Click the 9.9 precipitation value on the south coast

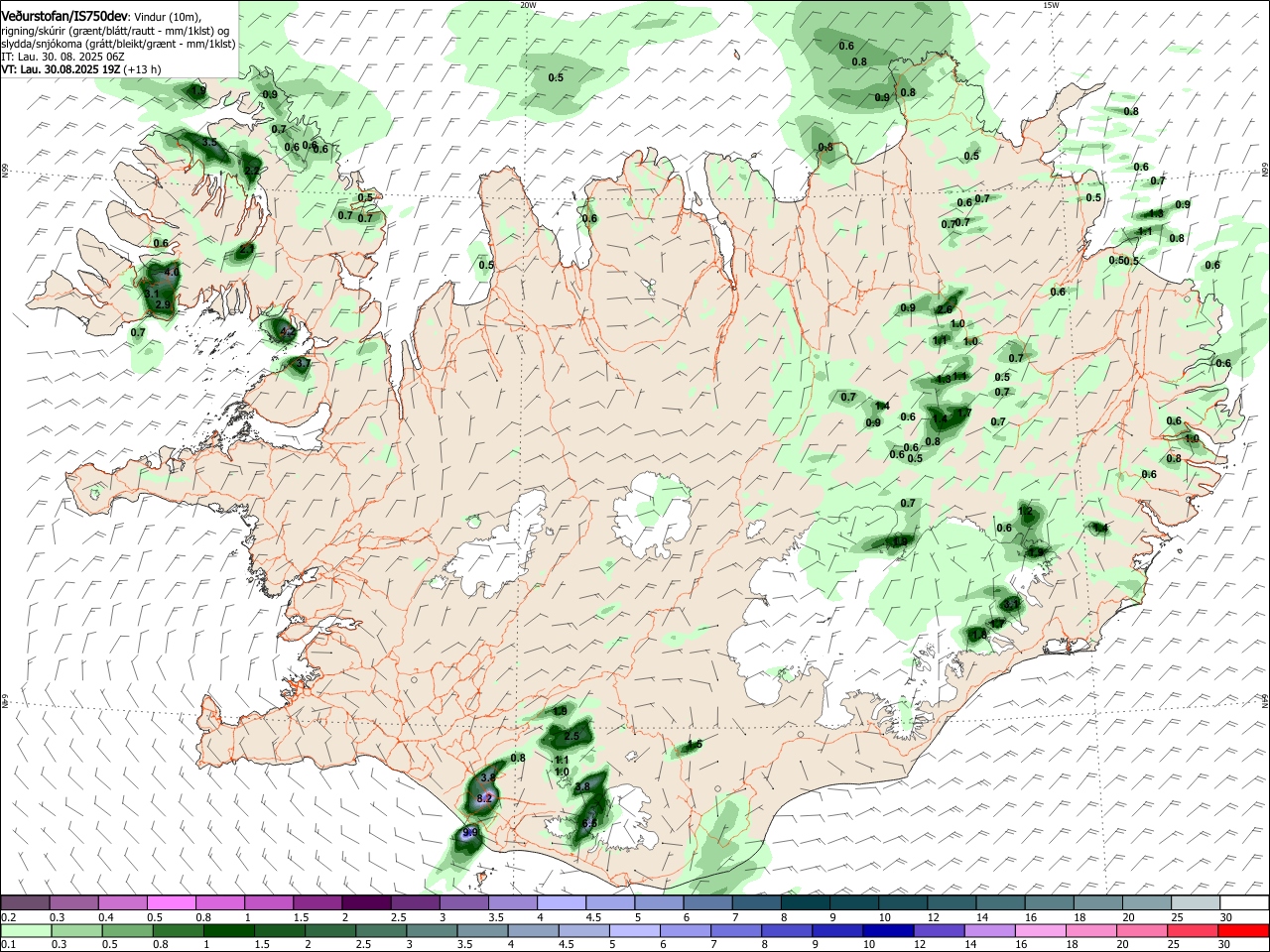[x=470, y=833]
